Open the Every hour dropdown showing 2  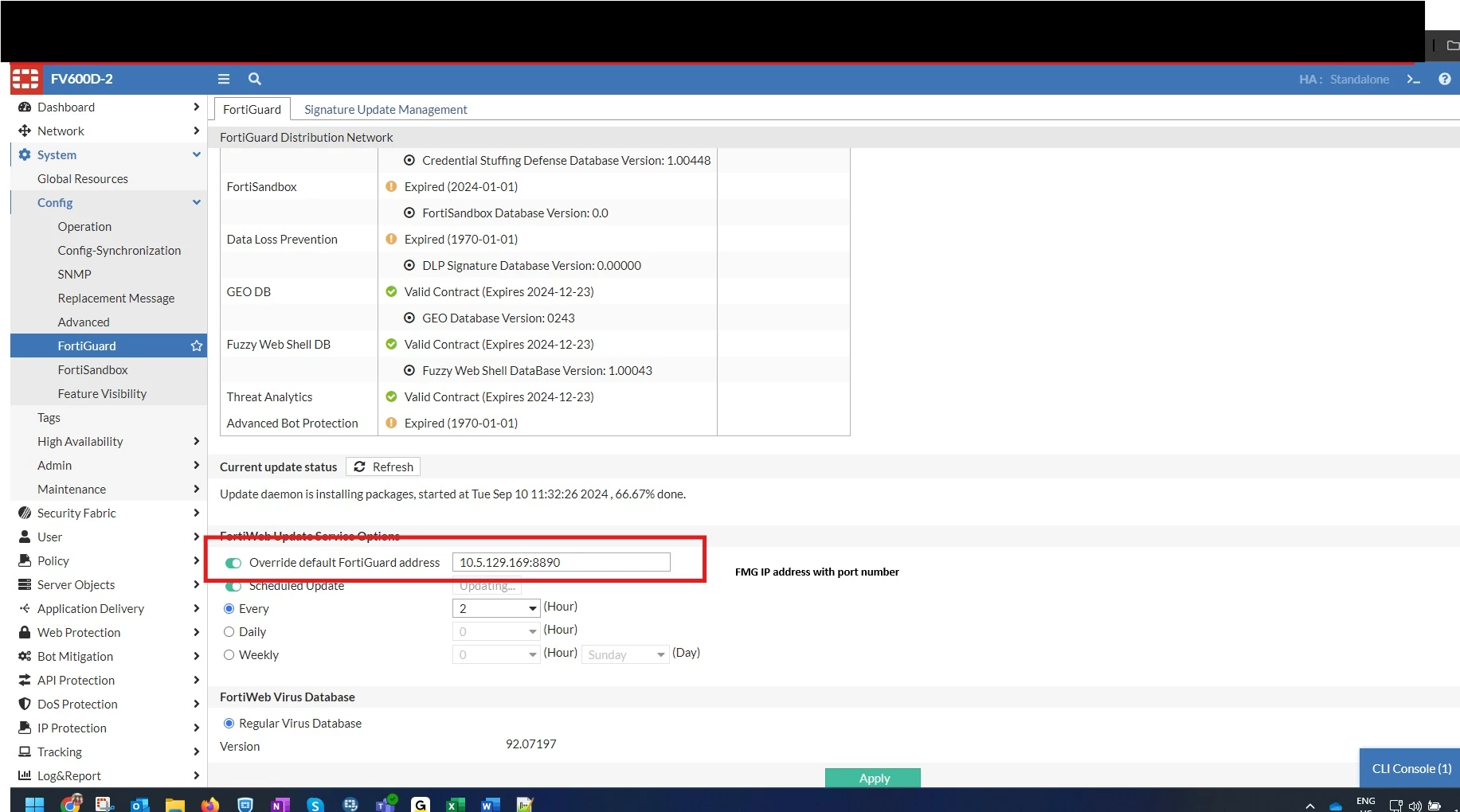coord(496,608)
